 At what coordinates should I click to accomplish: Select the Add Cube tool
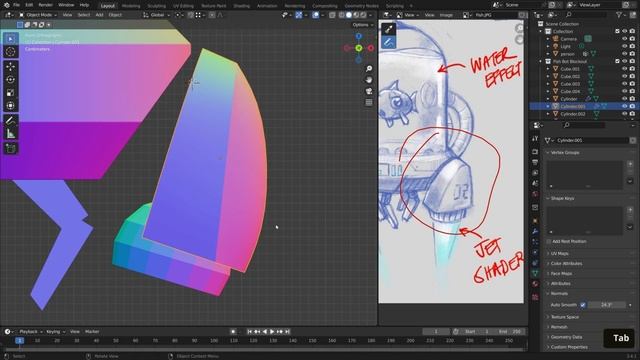[x=10, y=148]
